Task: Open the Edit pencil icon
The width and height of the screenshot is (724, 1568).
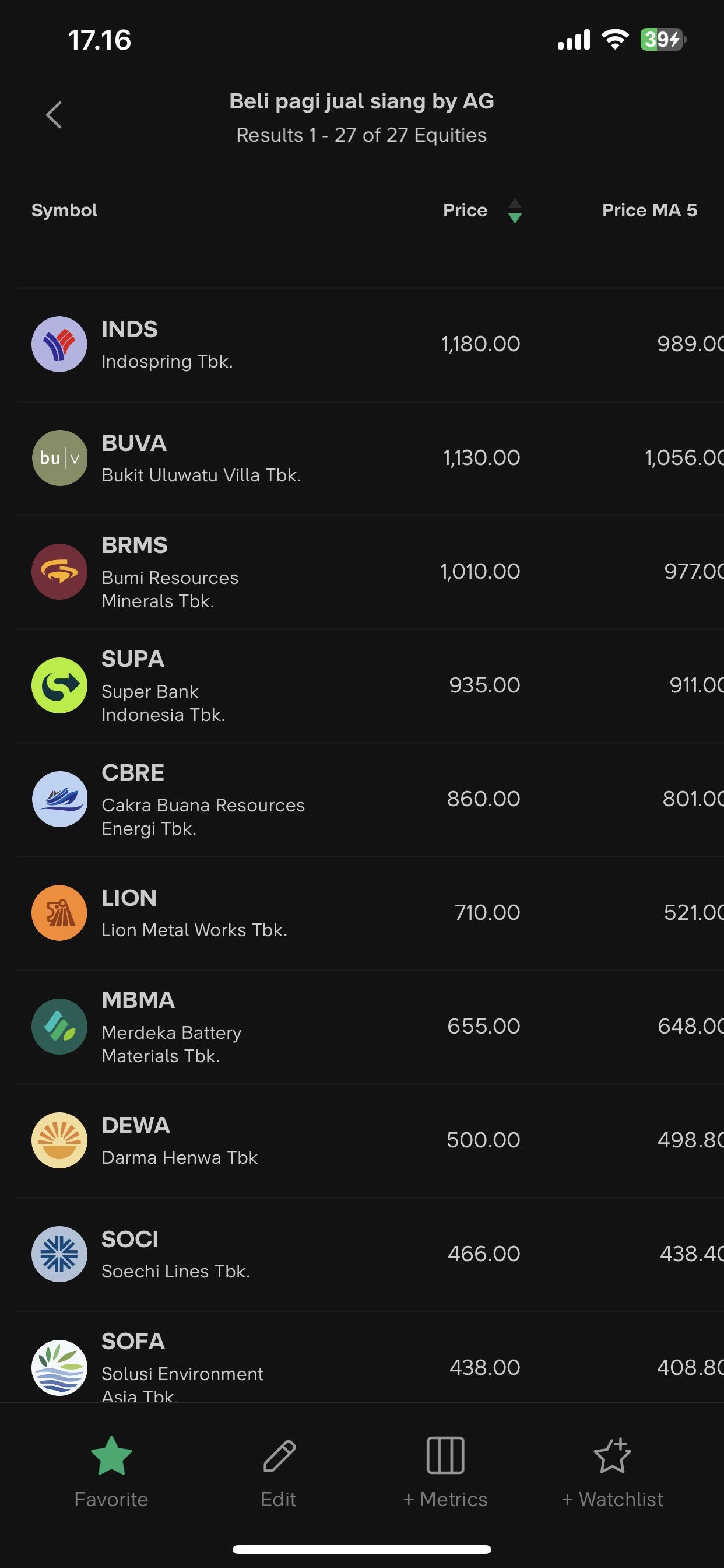Action: tap(279, 1456)
